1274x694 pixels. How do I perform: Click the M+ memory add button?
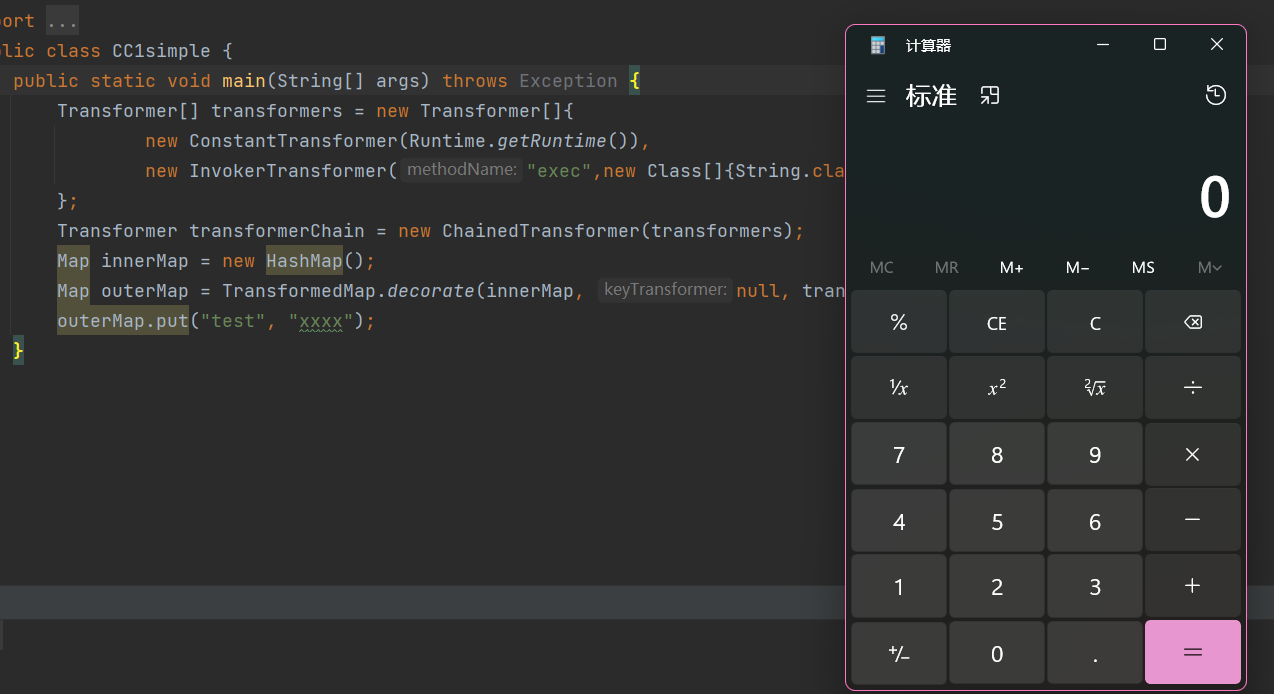pyautogui.click(x=1011, y=267)
